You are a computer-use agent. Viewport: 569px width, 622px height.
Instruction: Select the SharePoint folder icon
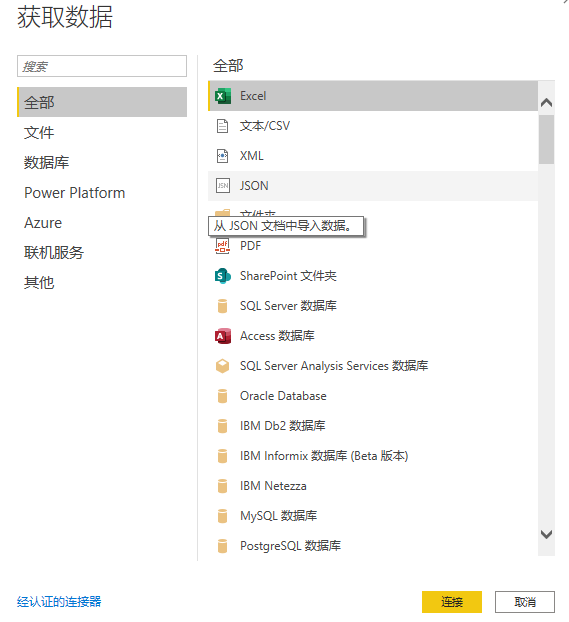[x=223, y=276]
